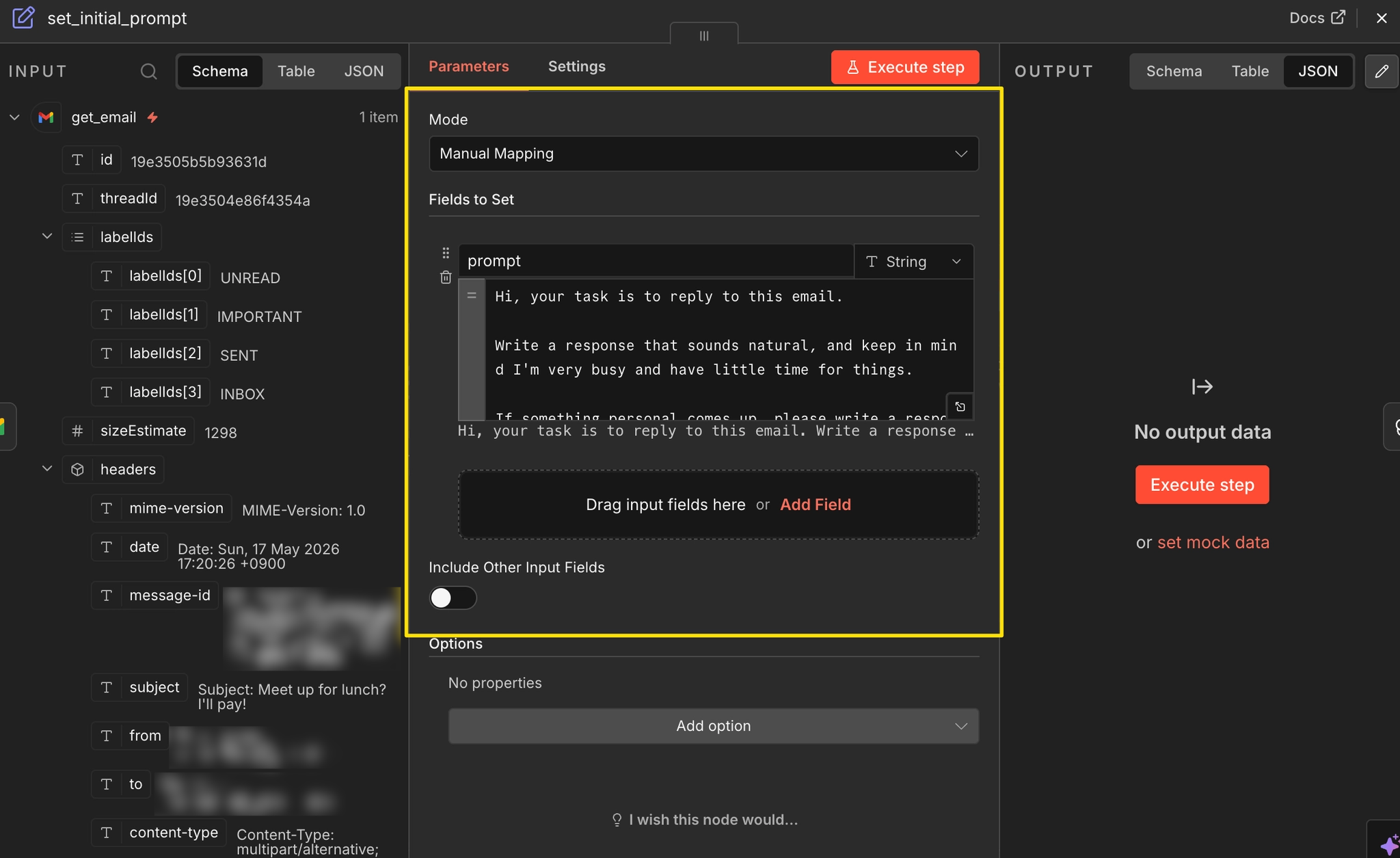The height and width of the screenshot is (858, 1400).
Task: Select the labelIds[0] field
Action: pos(150,276)
